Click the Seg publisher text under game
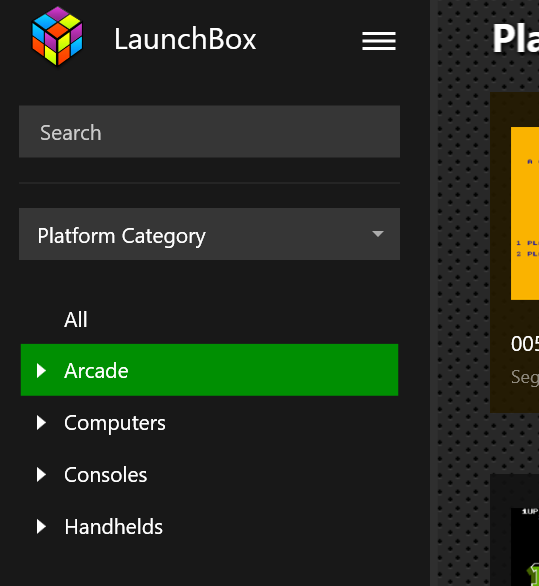This screenshot has width=539, height=586. pyautogui.click(x=525, y=377)
